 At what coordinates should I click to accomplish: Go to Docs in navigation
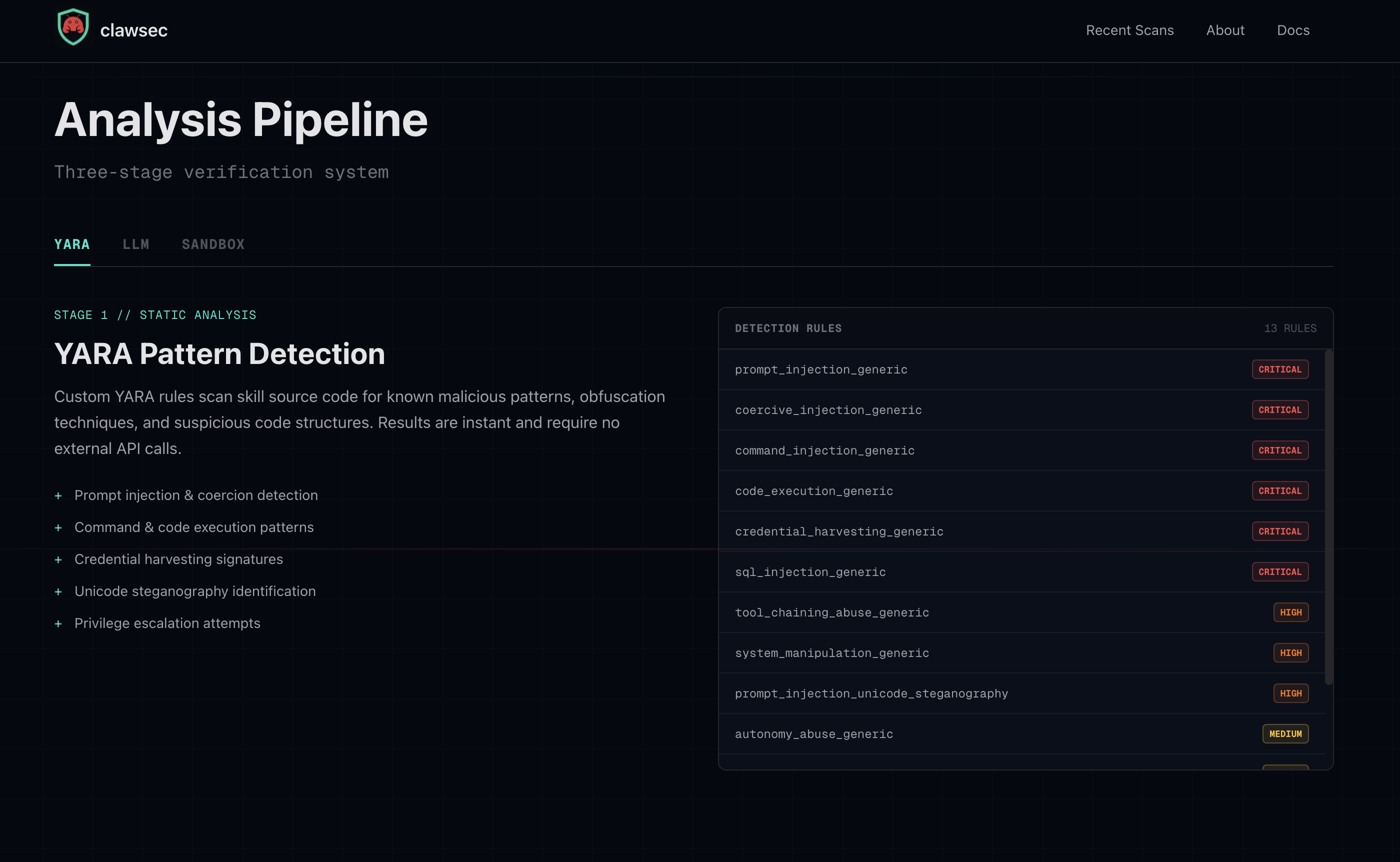coord(1293,30)
